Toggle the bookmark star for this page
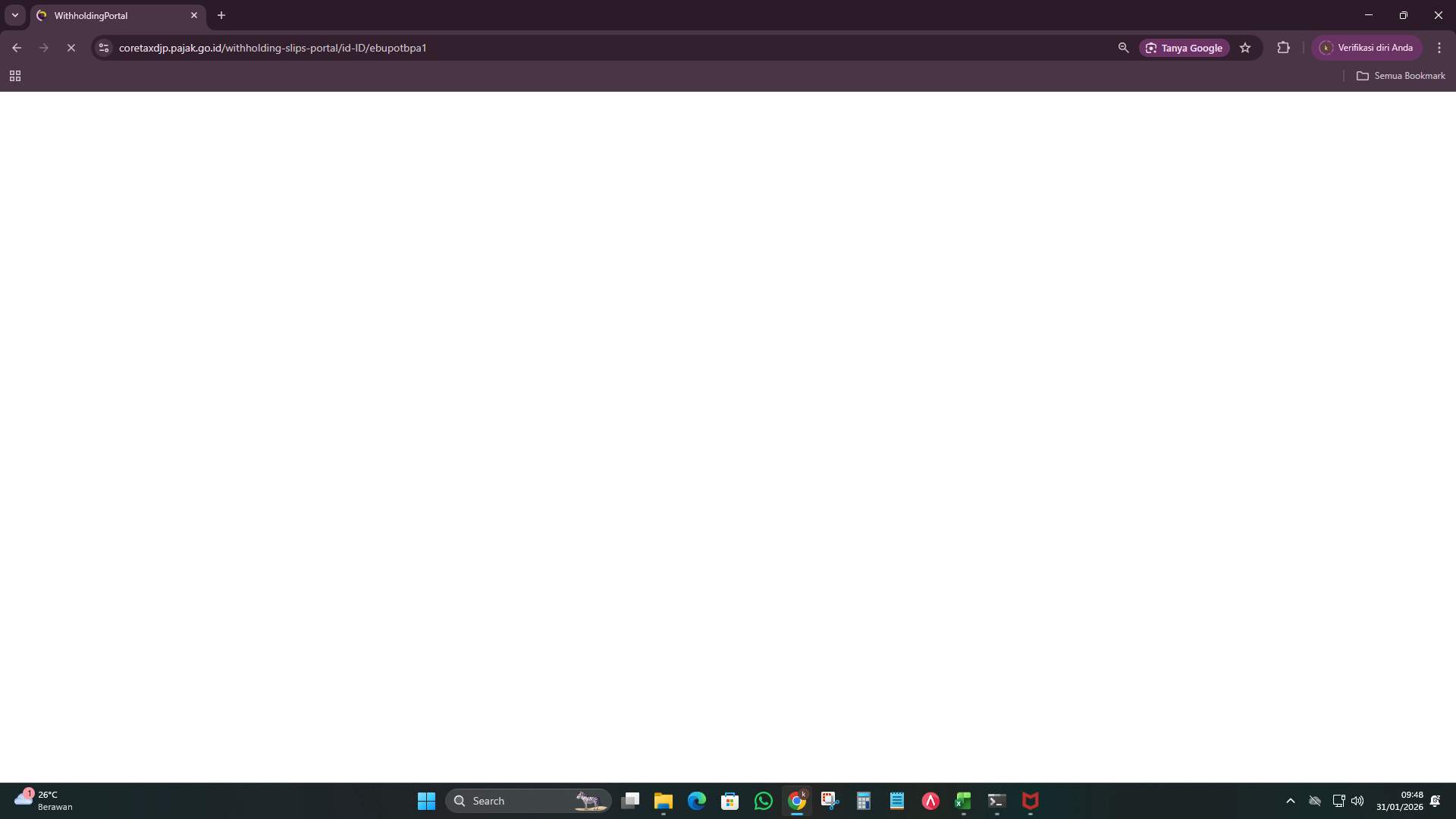 [x=1246, y=48]
